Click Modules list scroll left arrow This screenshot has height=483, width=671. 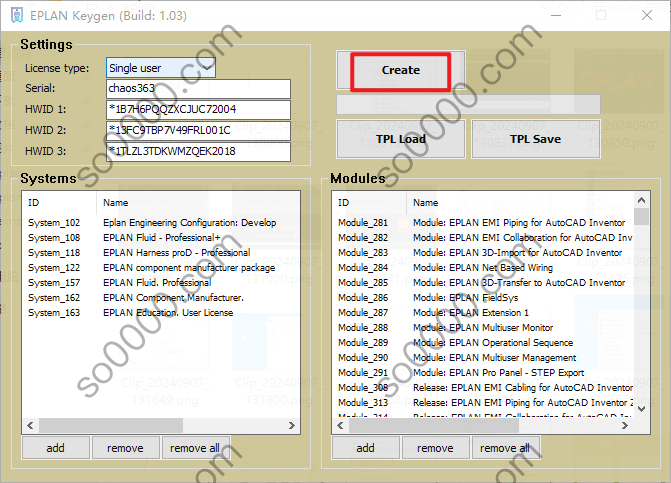[x=340, y=426]
